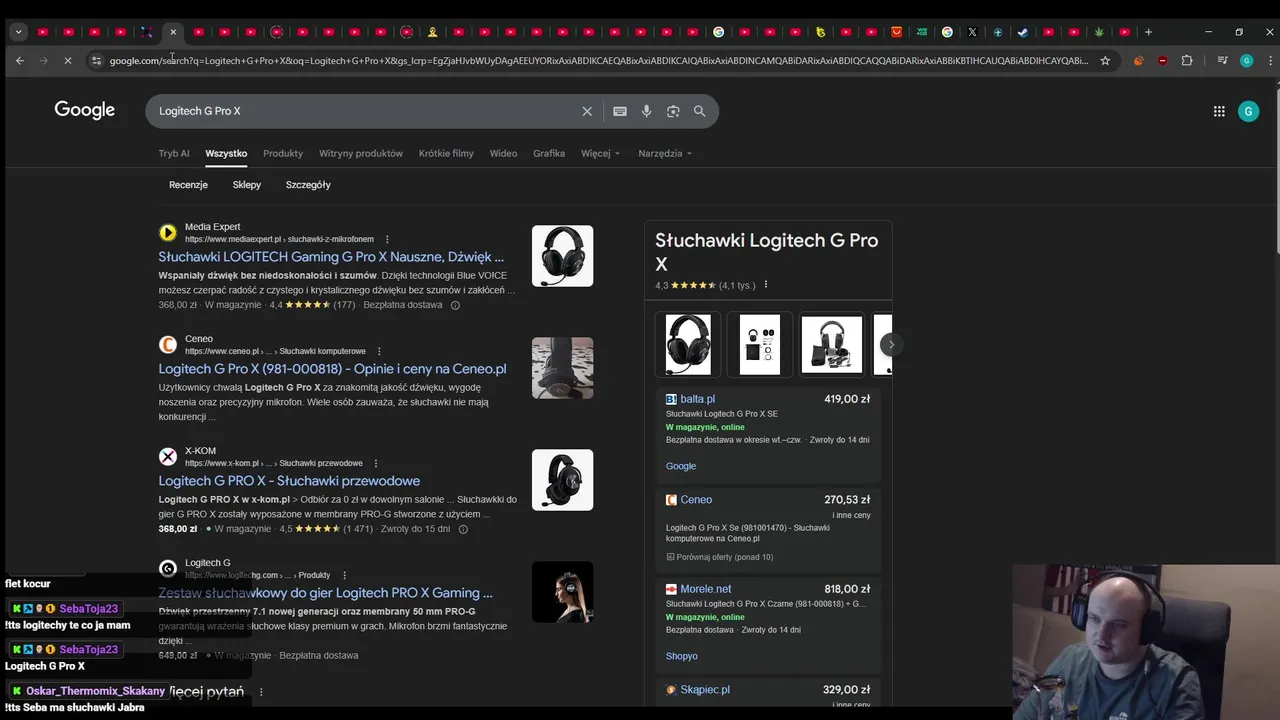Bookmark this page with the star icon
1280x720 pixels.
(1105, 61)
